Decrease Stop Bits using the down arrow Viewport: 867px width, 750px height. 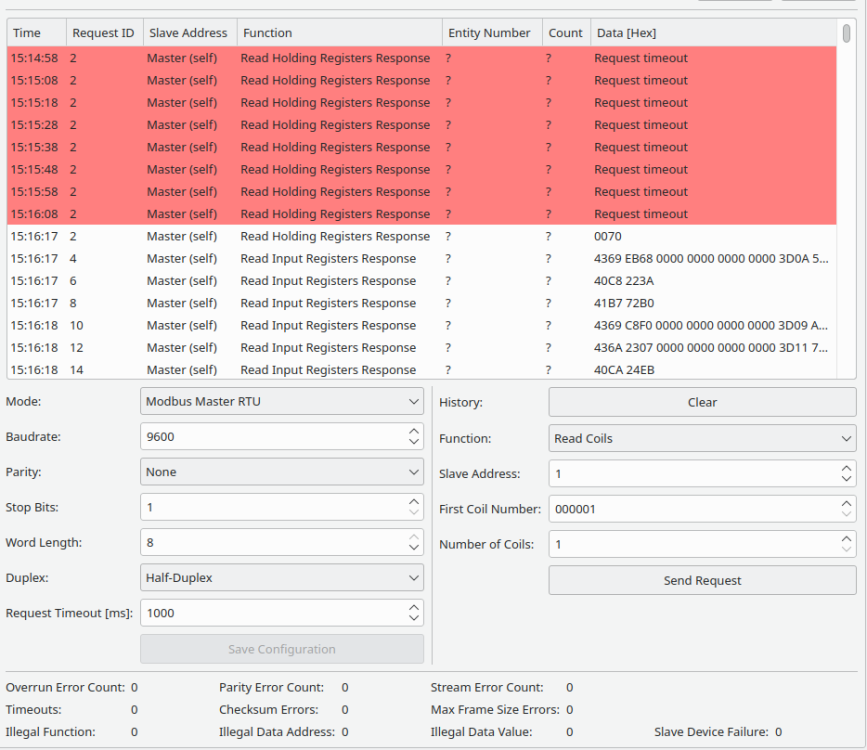[414, 513]
